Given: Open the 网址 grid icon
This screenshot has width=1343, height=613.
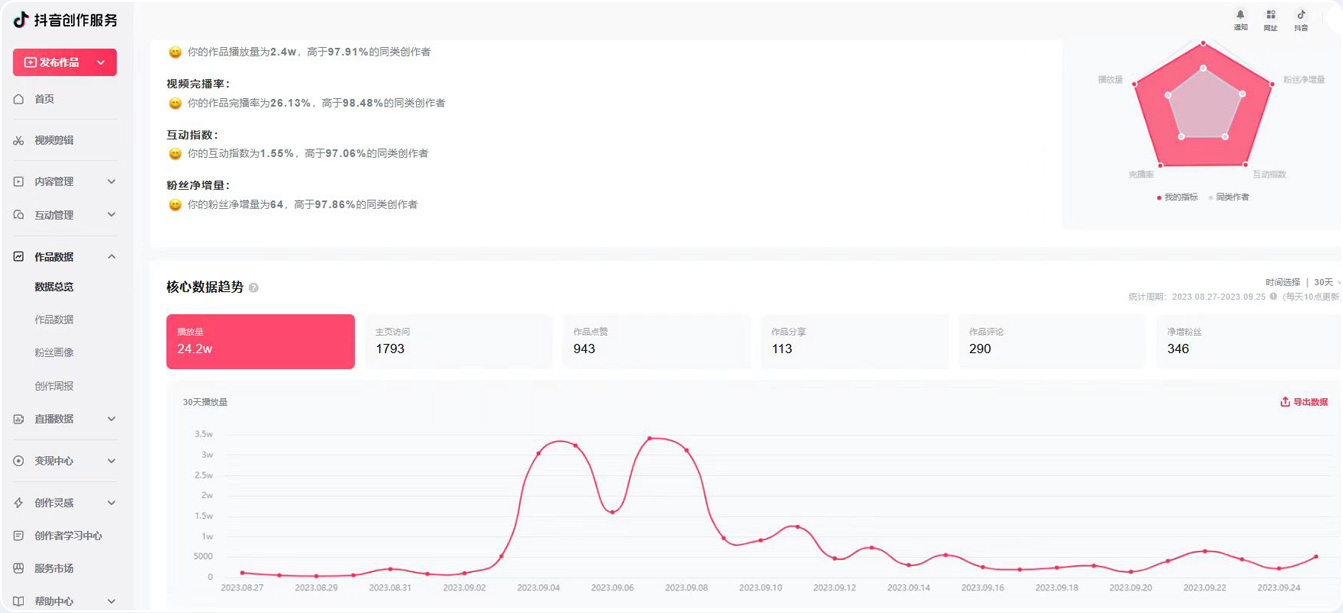Looking at the screenshot, I should 1270,16.
